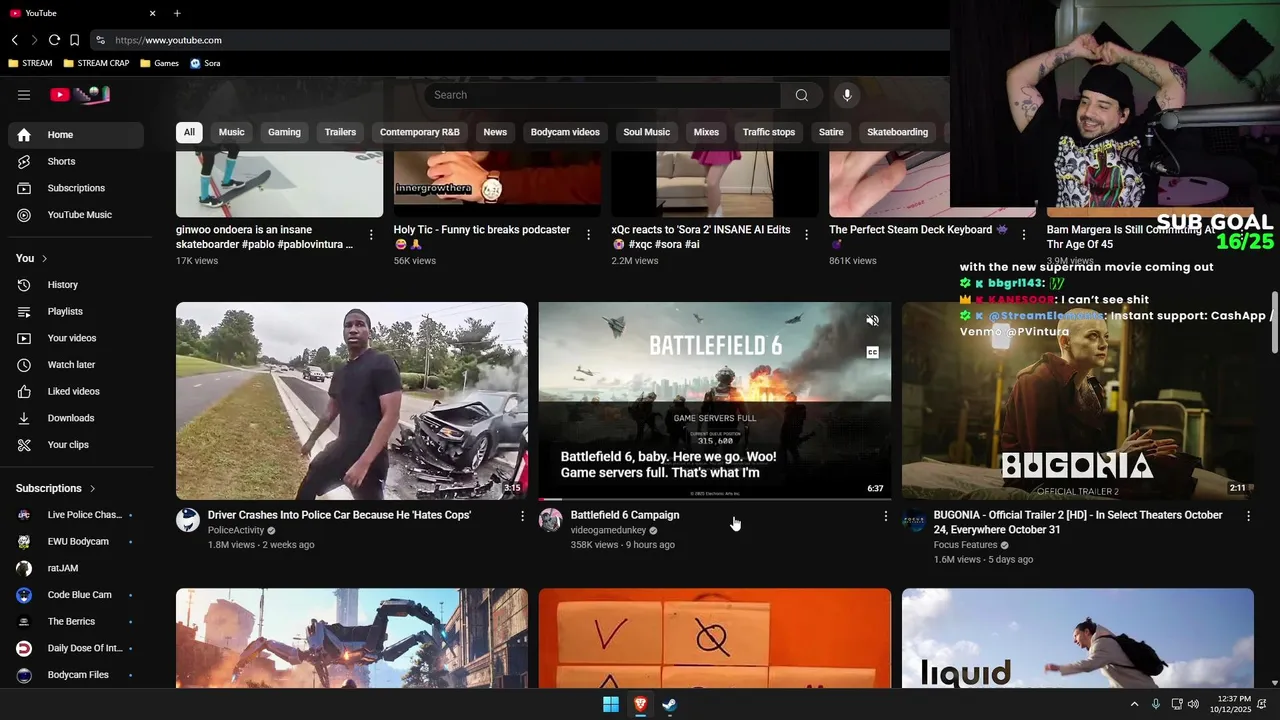The image size is (1280, 720).
Task: Open Your videos in the sidebar
Action: tap(76, 338)
